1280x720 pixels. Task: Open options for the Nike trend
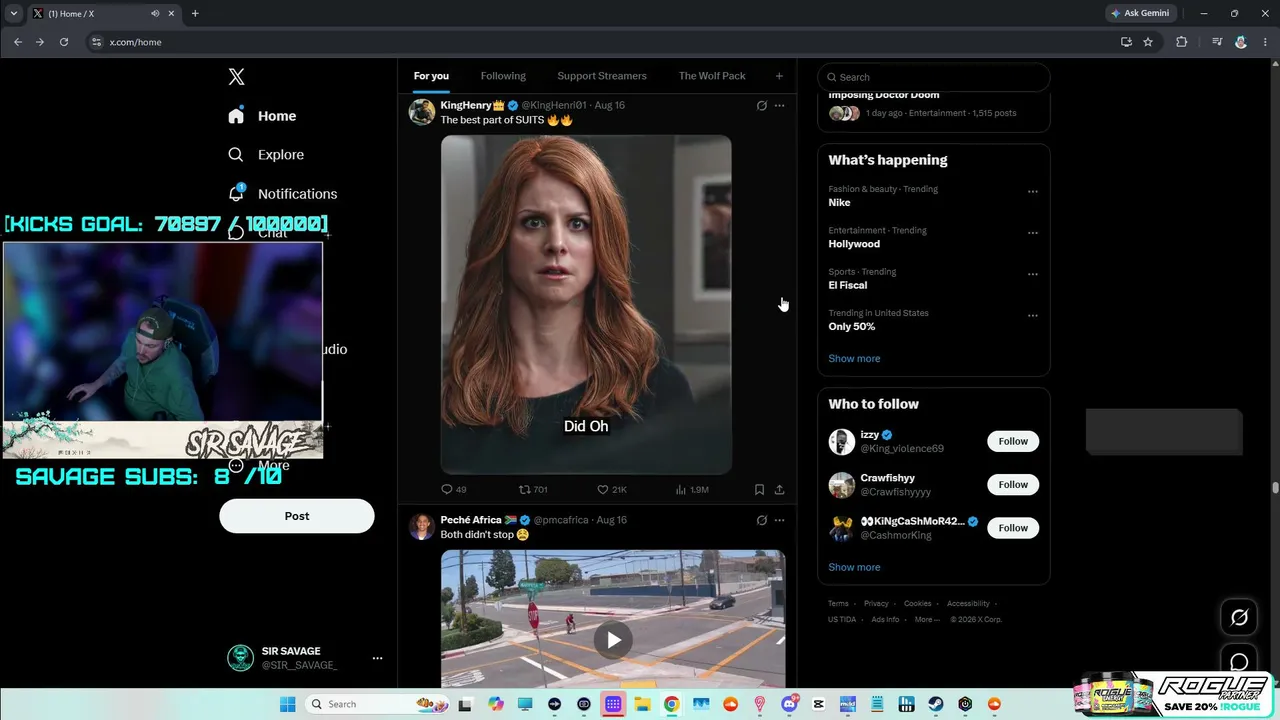(1033, 192)
